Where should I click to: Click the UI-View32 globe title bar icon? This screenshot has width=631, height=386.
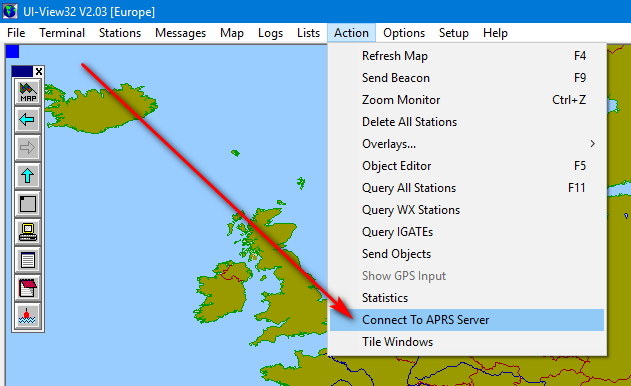pyautogui.click(x=10, y=11)
